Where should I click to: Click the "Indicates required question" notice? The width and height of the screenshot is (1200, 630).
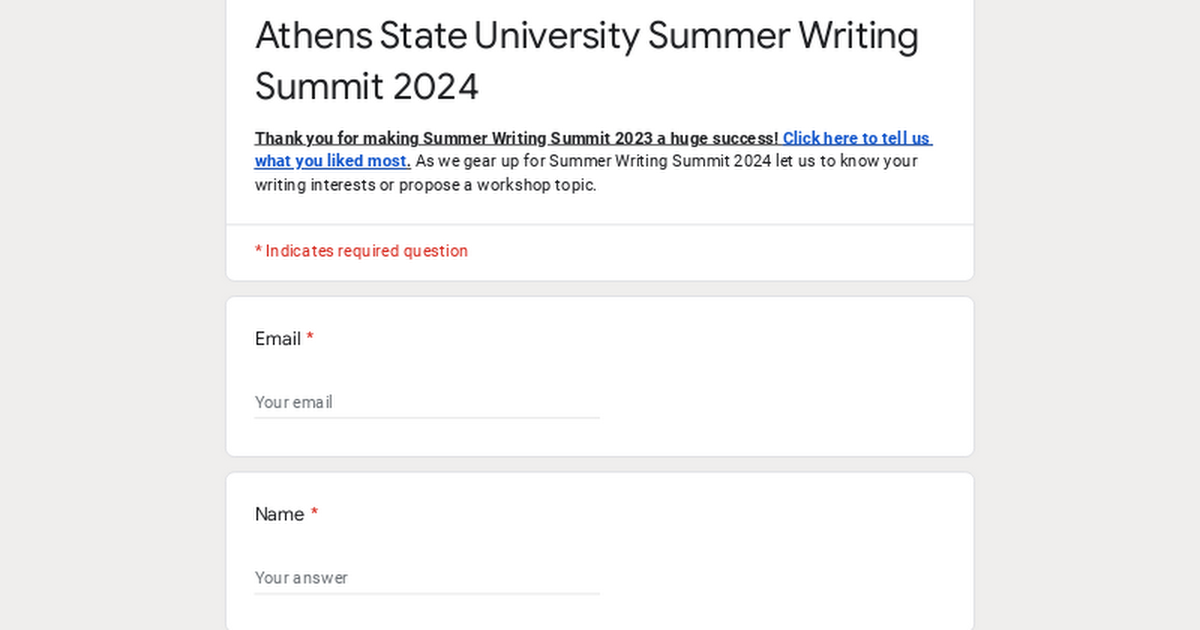[x=362, y=251]
